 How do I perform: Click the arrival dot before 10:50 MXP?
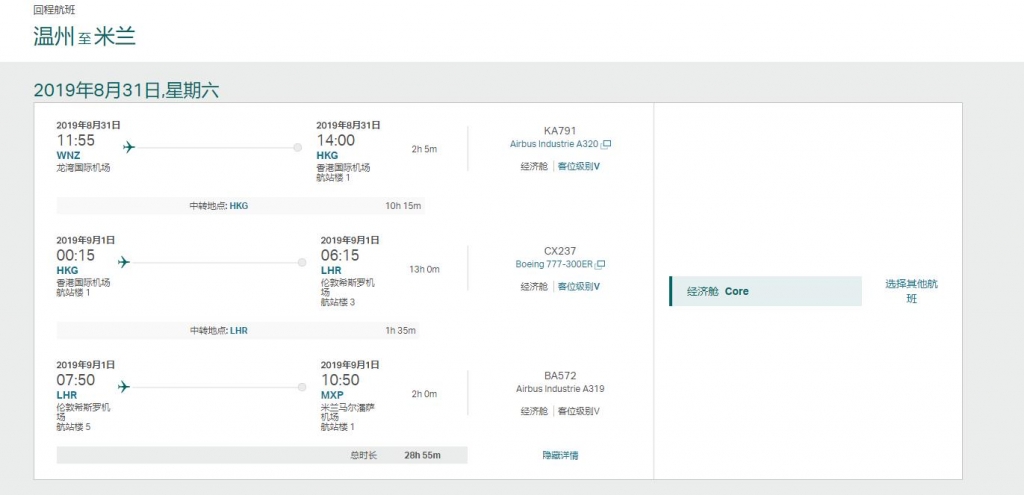point(302,387)
